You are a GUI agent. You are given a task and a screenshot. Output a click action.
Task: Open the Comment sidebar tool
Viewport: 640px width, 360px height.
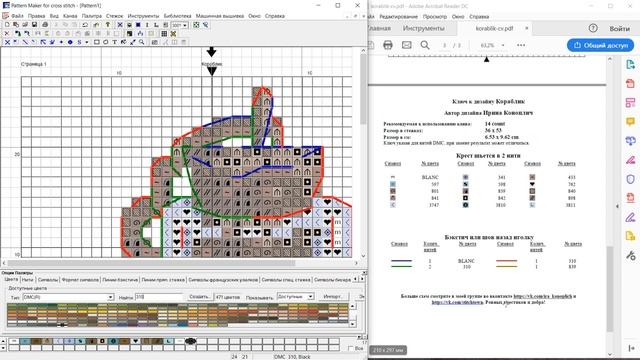[630, 122]
